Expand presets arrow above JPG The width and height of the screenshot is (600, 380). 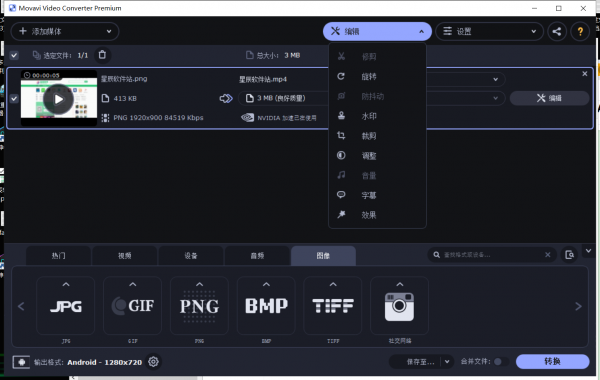coord(66,284)
